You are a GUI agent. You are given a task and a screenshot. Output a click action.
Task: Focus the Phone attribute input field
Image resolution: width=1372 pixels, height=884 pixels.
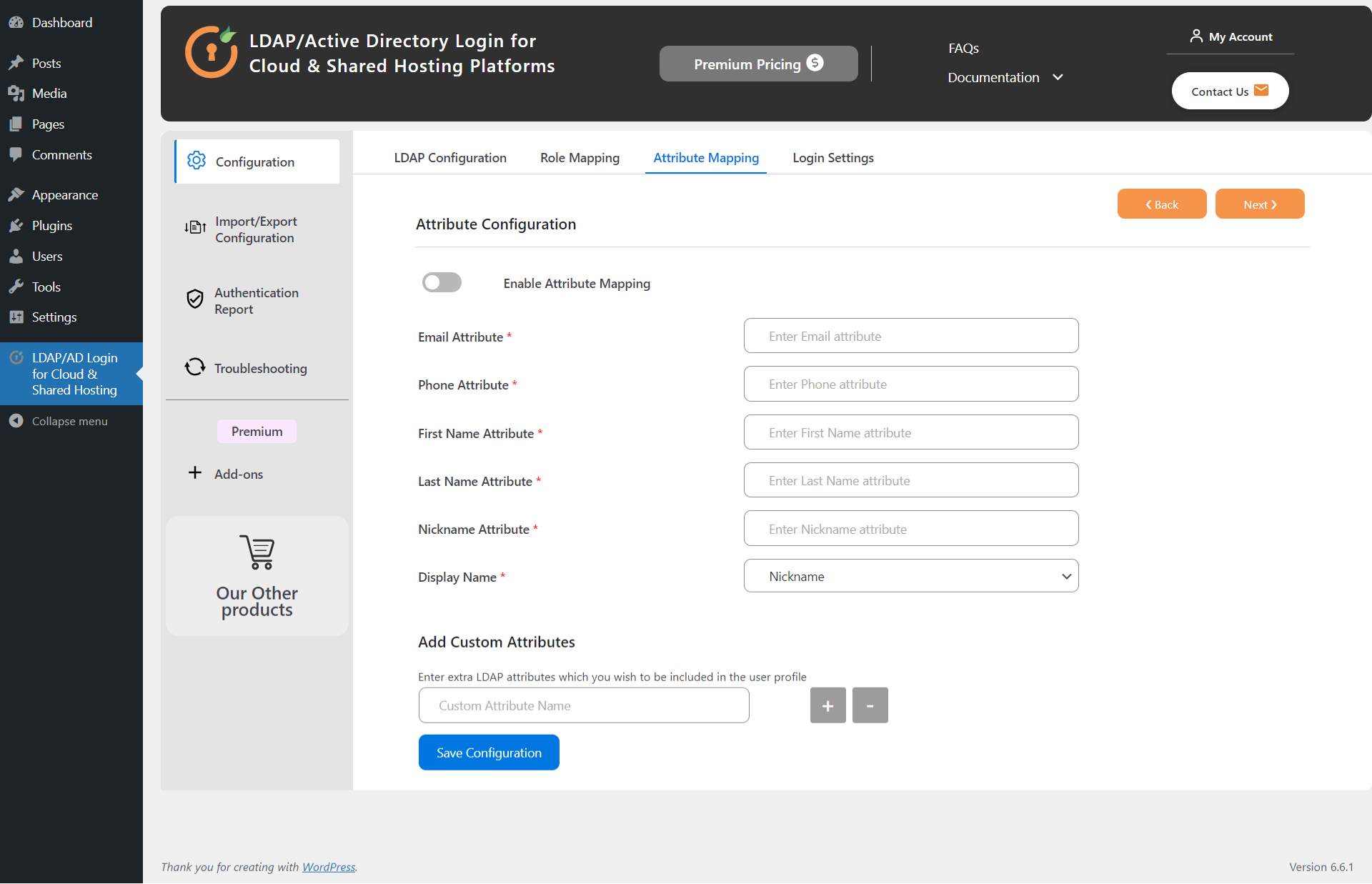pyautogui.click(x=911, y=384)
